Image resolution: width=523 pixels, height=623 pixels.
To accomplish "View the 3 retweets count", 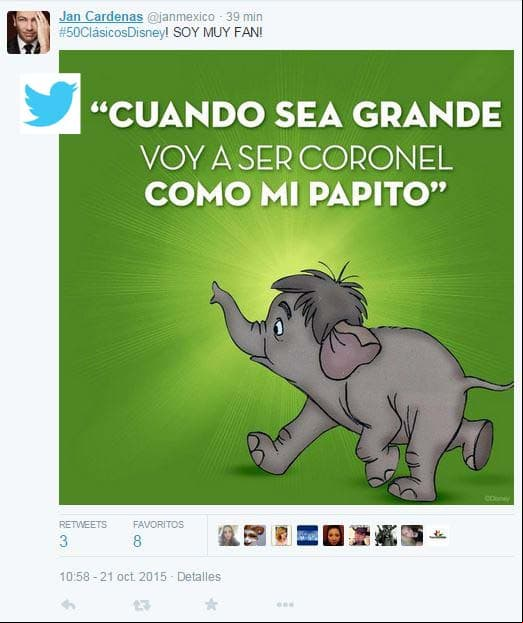I will 63,541.
